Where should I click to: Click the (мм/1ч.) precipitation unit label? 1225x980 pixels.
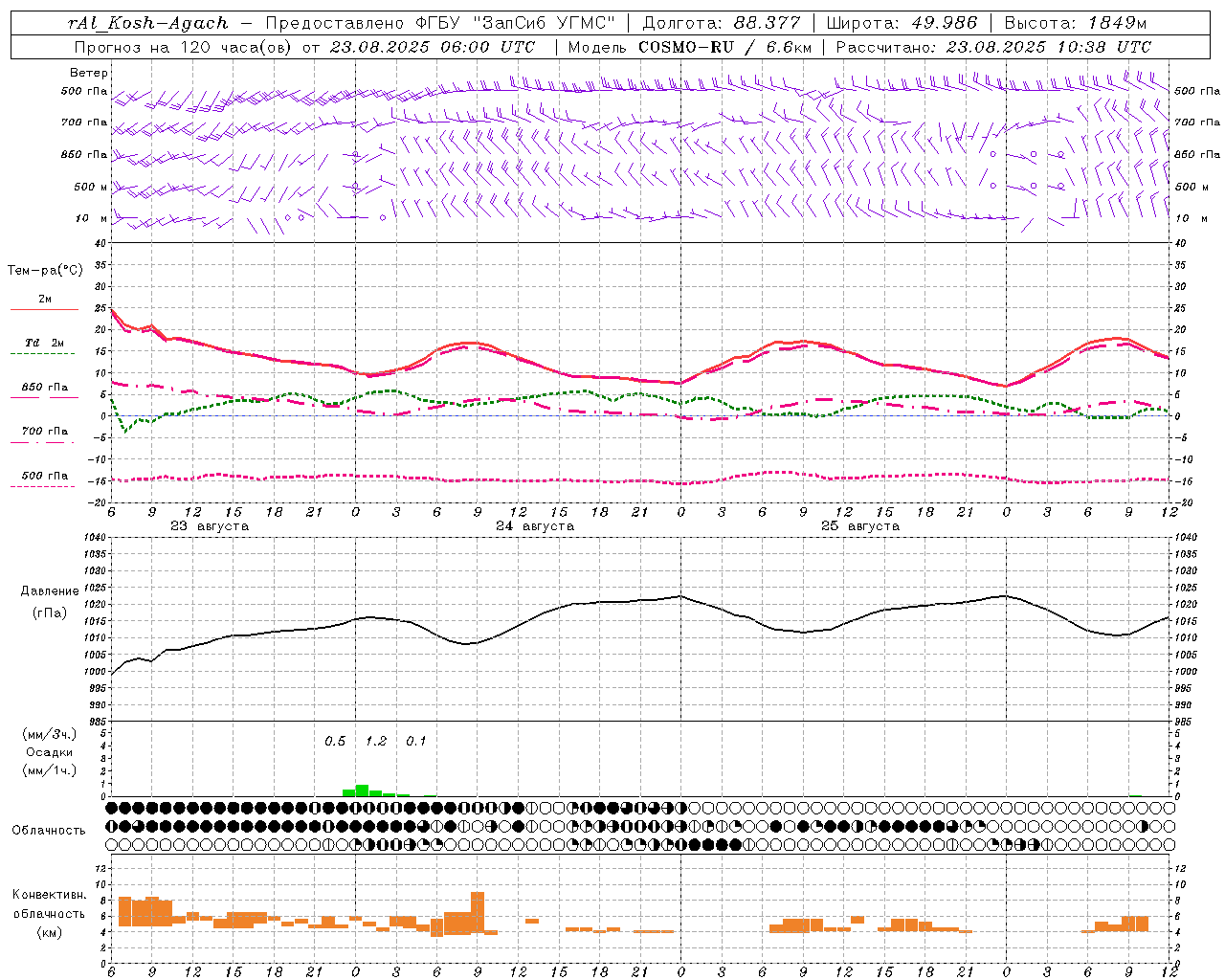(x=49, y=770)
